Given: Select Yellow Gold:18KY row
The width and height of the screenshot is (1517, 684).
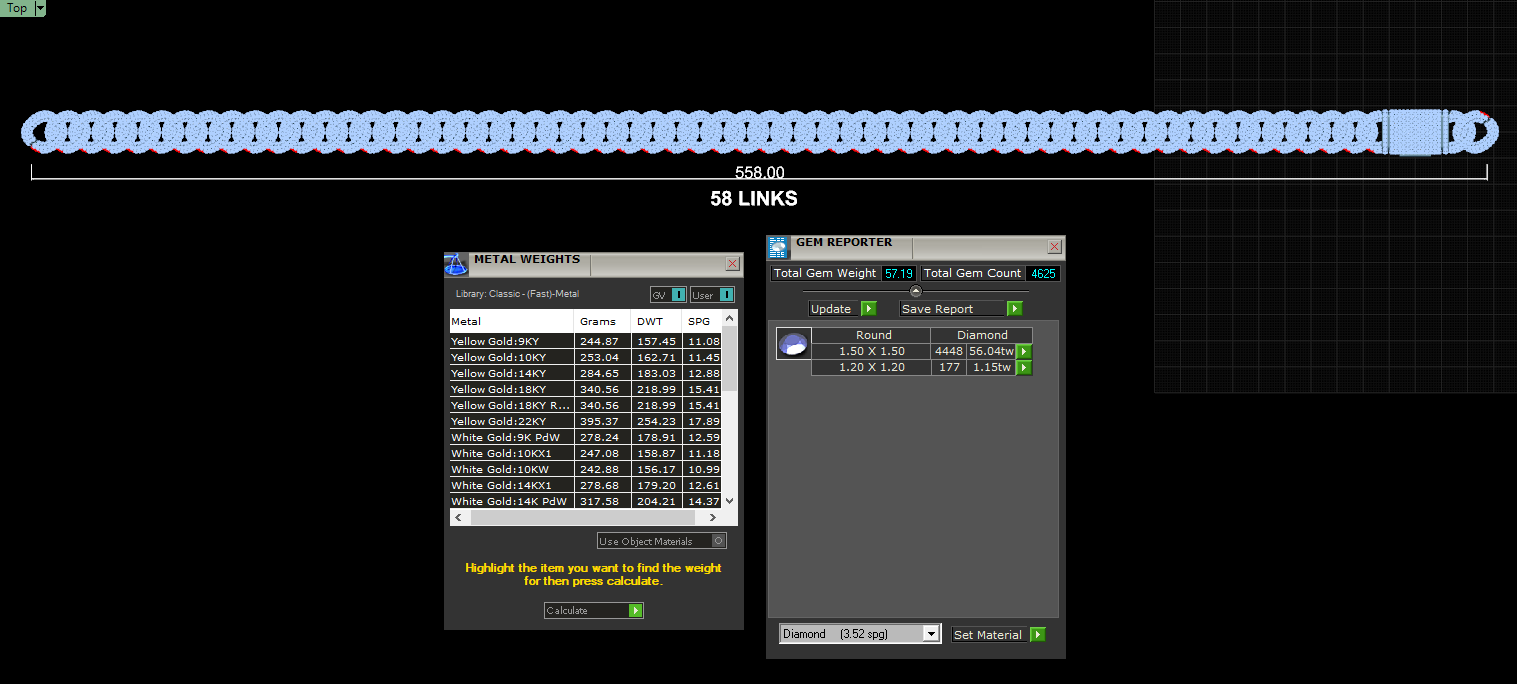Looking at the screenshot, I should (585, 390).
